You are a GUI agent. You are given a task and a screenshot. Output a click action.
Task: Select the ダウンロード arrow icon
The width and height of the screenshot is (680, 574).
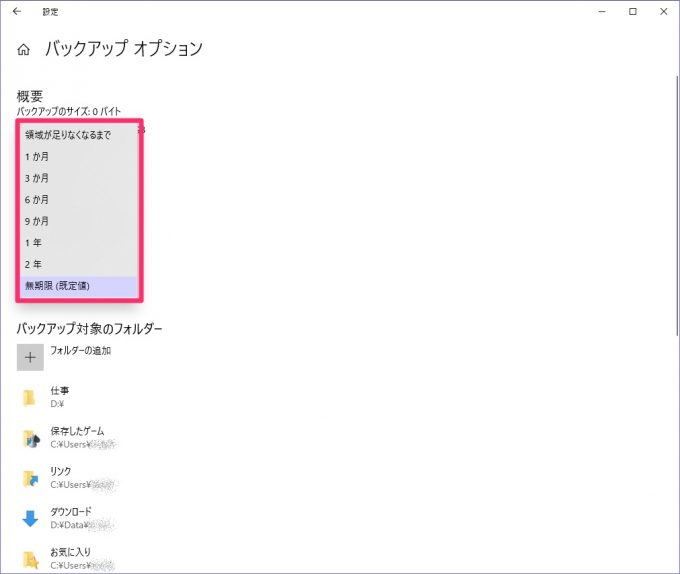tap(30, 519)
